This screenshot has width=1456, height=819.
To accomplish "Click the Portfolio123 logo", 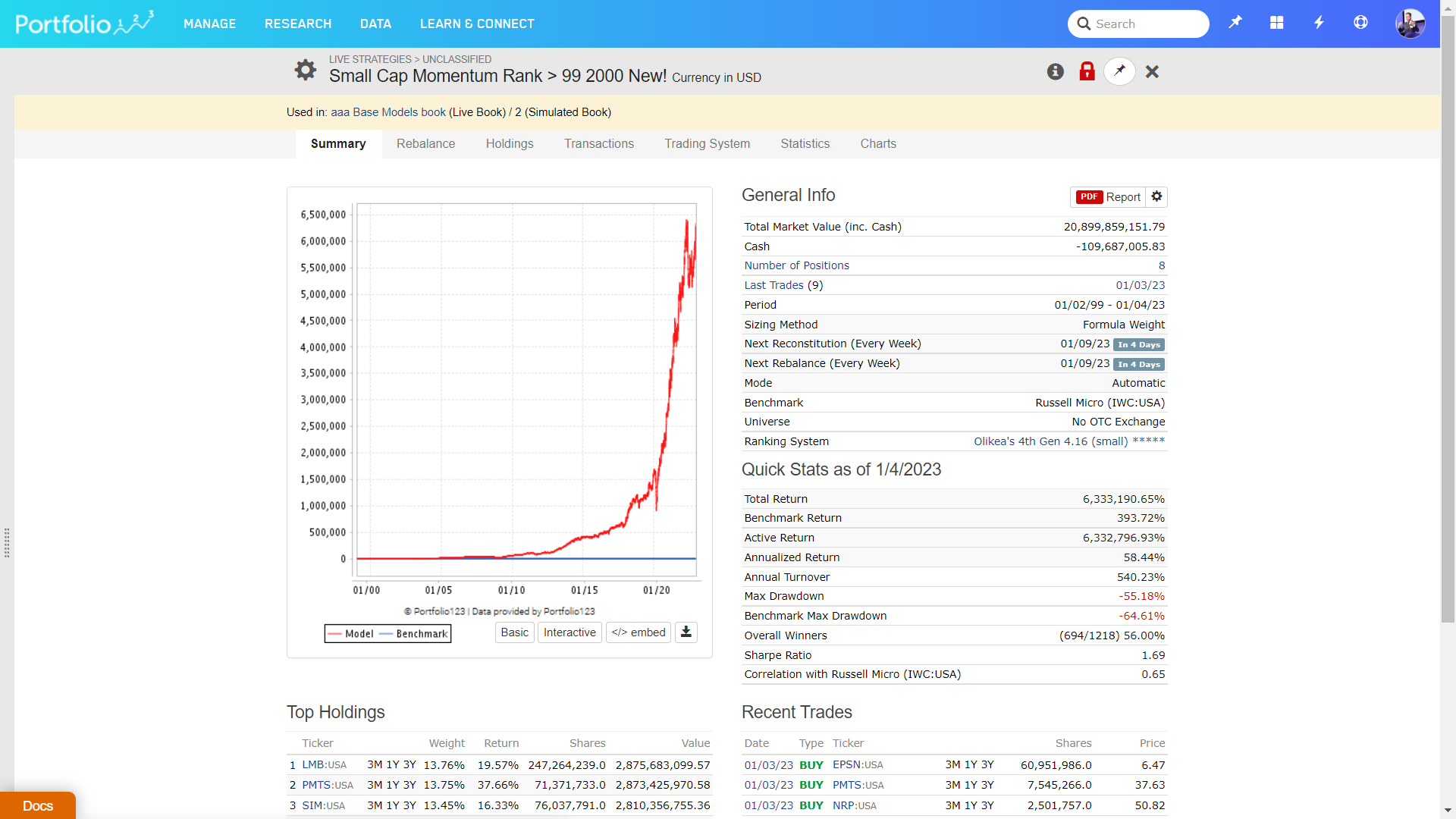I will 84,24.
